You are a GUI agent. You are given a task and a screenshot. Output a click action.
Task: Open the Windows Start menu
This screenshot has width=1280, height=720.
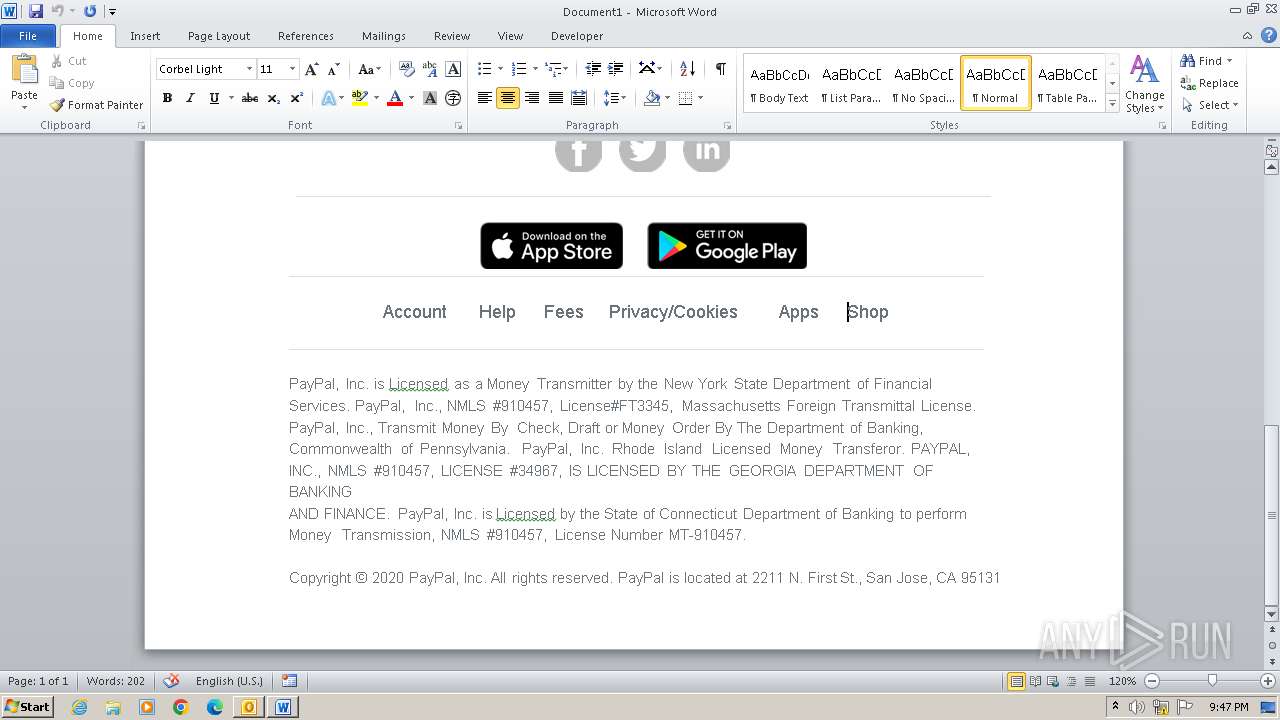point(27,706)
